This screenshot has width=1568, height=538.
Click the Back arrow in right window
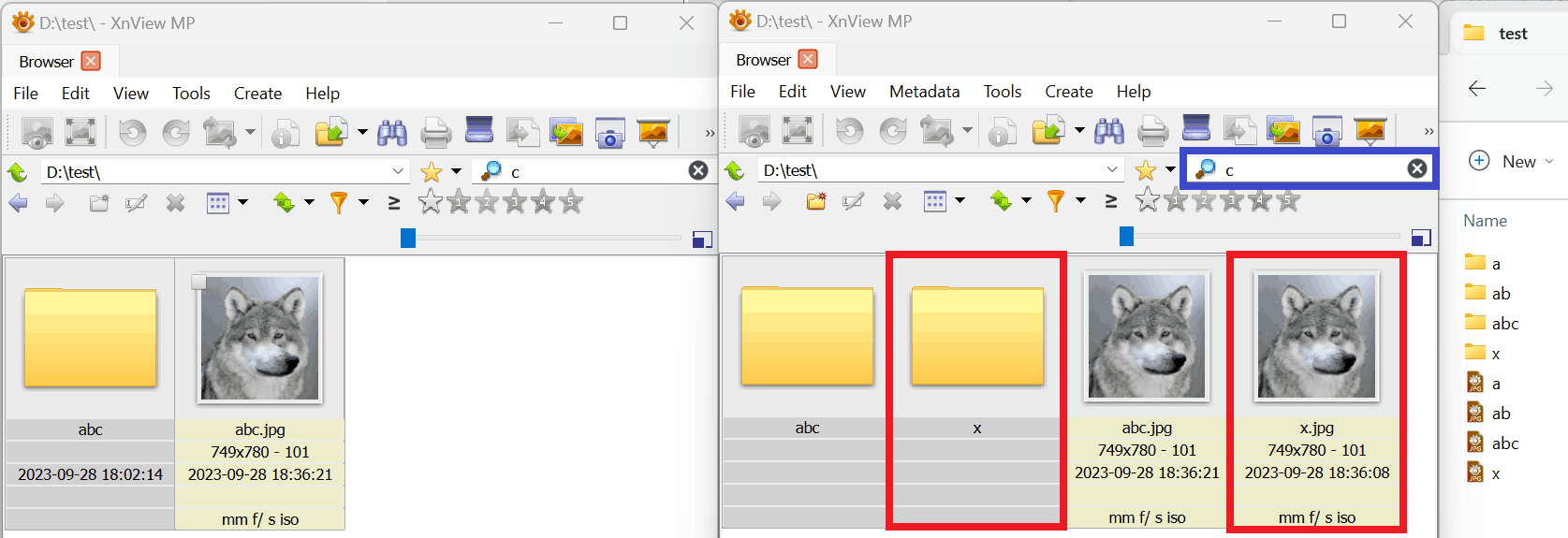[x=735, y=201]
